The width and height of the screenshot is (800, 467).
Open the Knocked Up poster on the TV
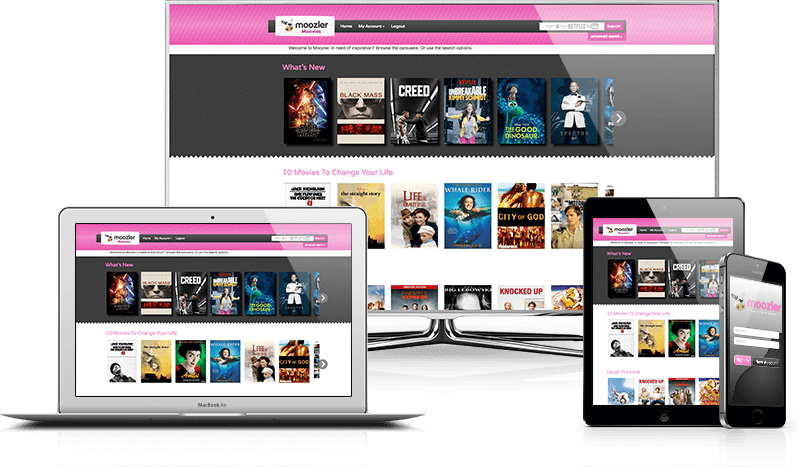point(521,298)
